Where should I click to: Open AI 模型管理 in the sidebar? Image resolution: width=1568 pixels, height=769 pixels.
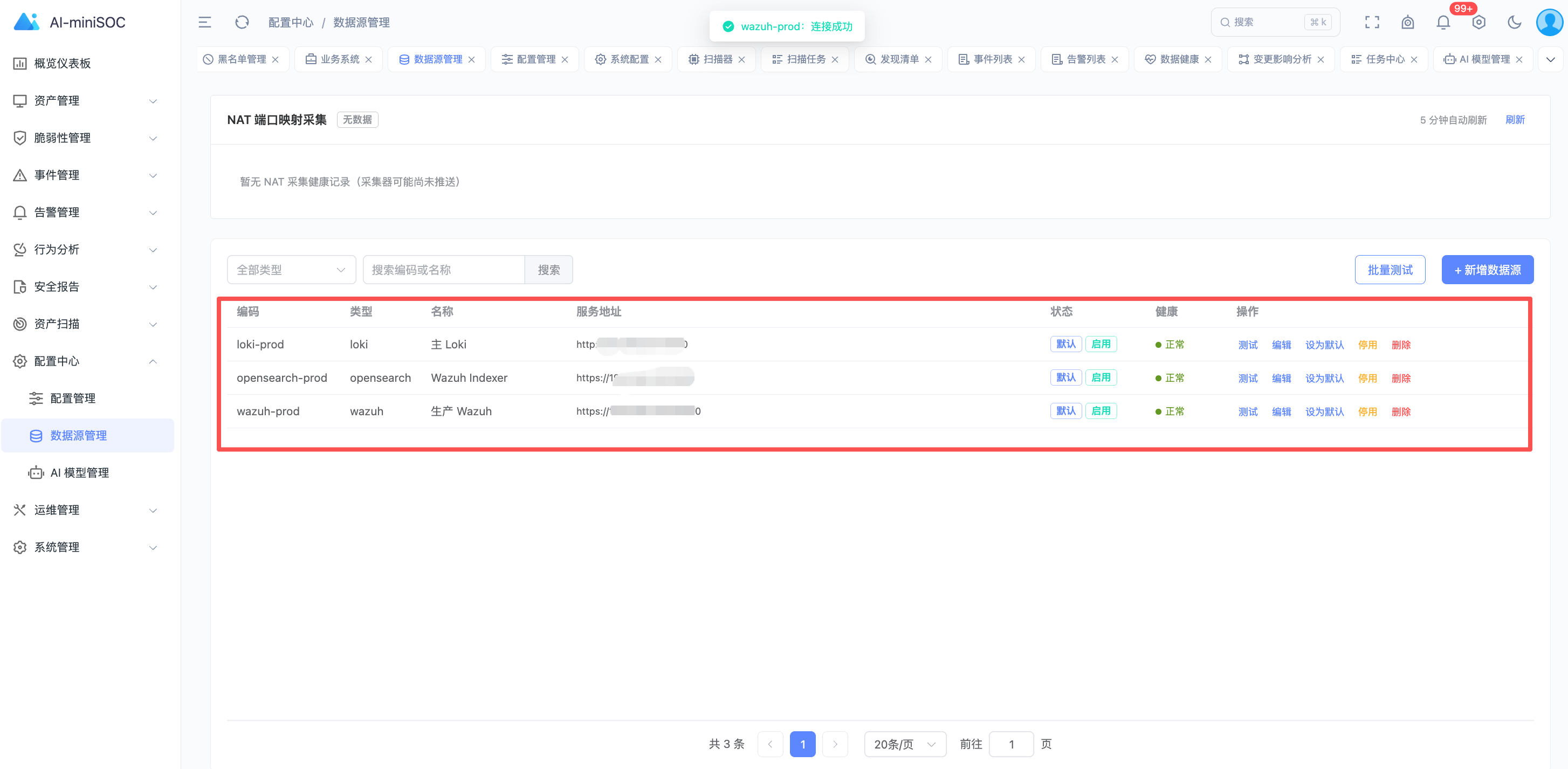pos(87,472)
